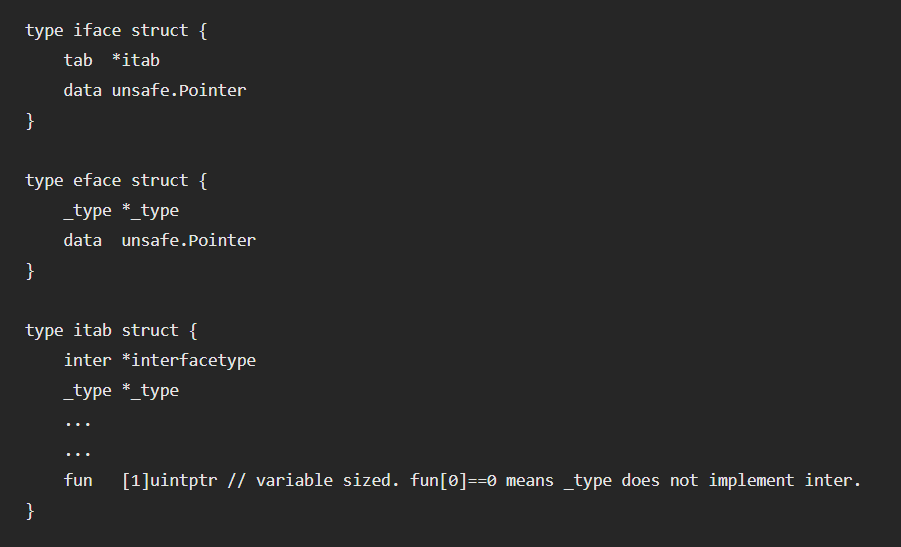Click "unsafe.Pointer" in the eface struct
901x547 pixels.
click(x=189, y=240)
